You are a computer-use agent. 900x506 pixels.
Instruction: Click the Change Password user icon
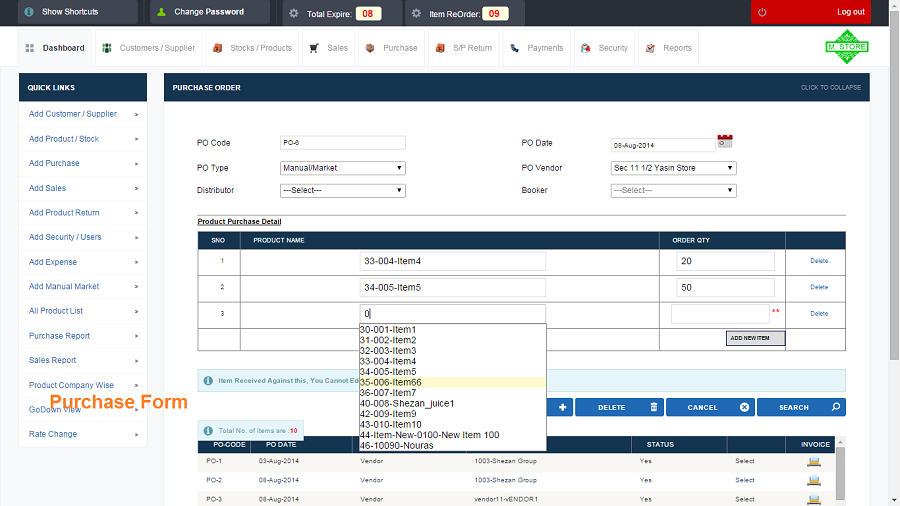tap(161, 11)
